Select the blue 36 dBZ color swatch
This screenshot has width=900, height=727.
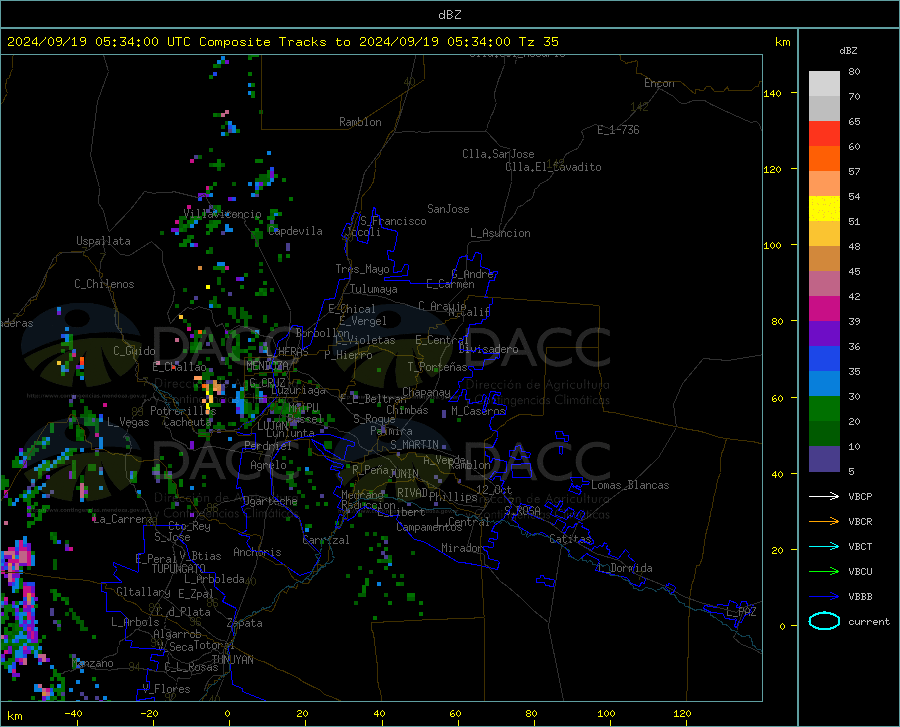[x=824, y=359]
